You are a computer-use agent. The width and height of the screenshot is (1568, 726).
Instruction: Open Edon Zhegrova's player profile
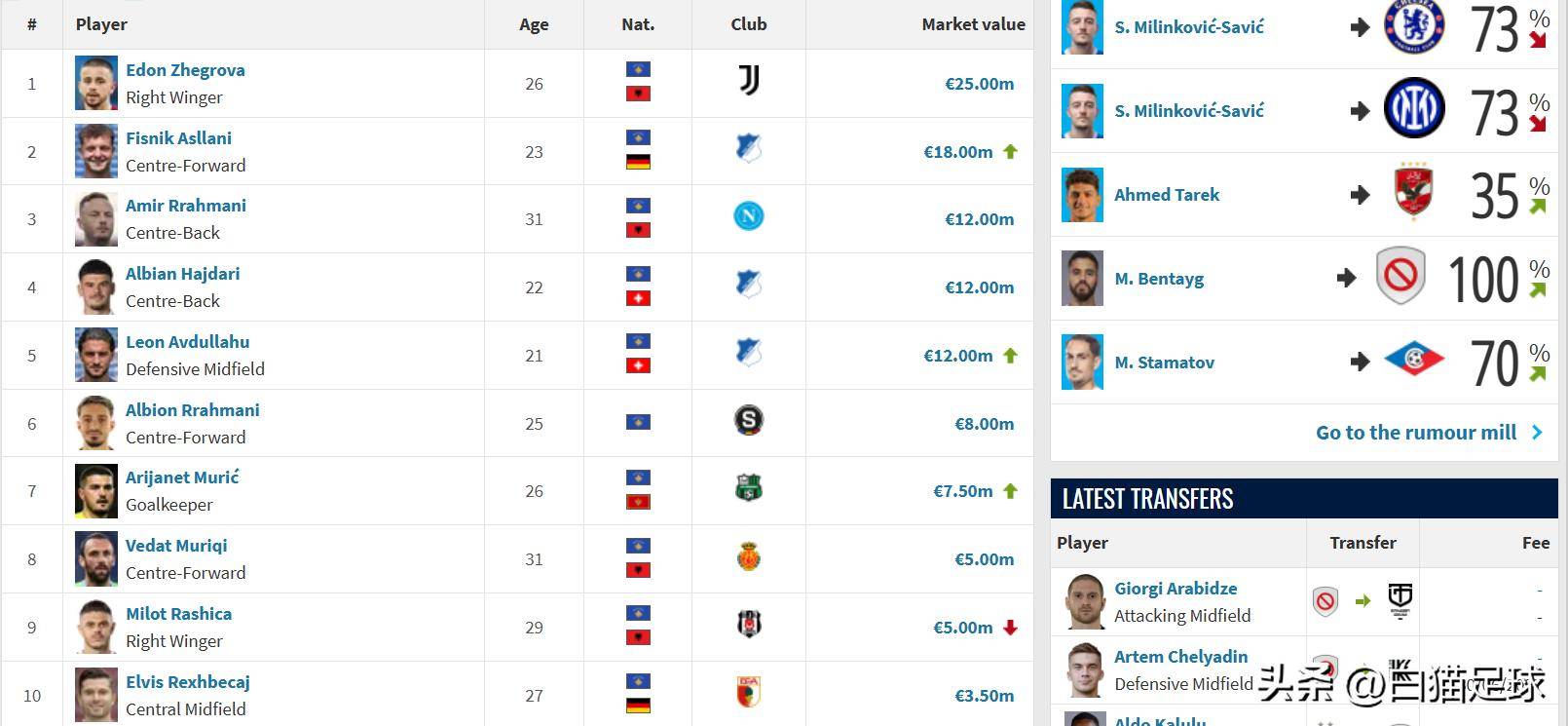pyautogui.click(x=185, y=70)
